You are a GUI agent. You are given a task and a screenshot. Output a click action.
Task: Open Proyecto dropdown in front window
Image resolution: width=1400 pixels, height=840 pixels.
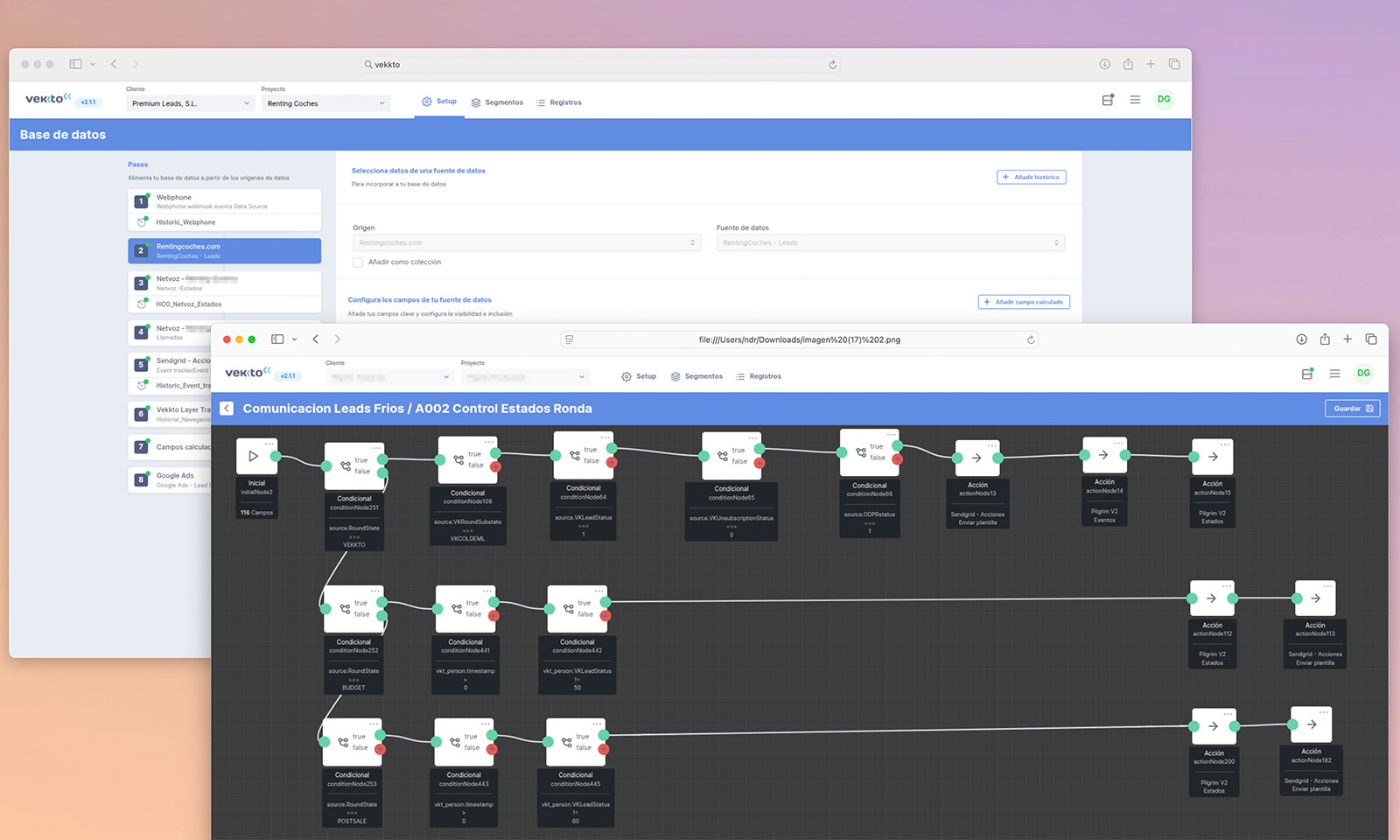click(x=525, y=377)
